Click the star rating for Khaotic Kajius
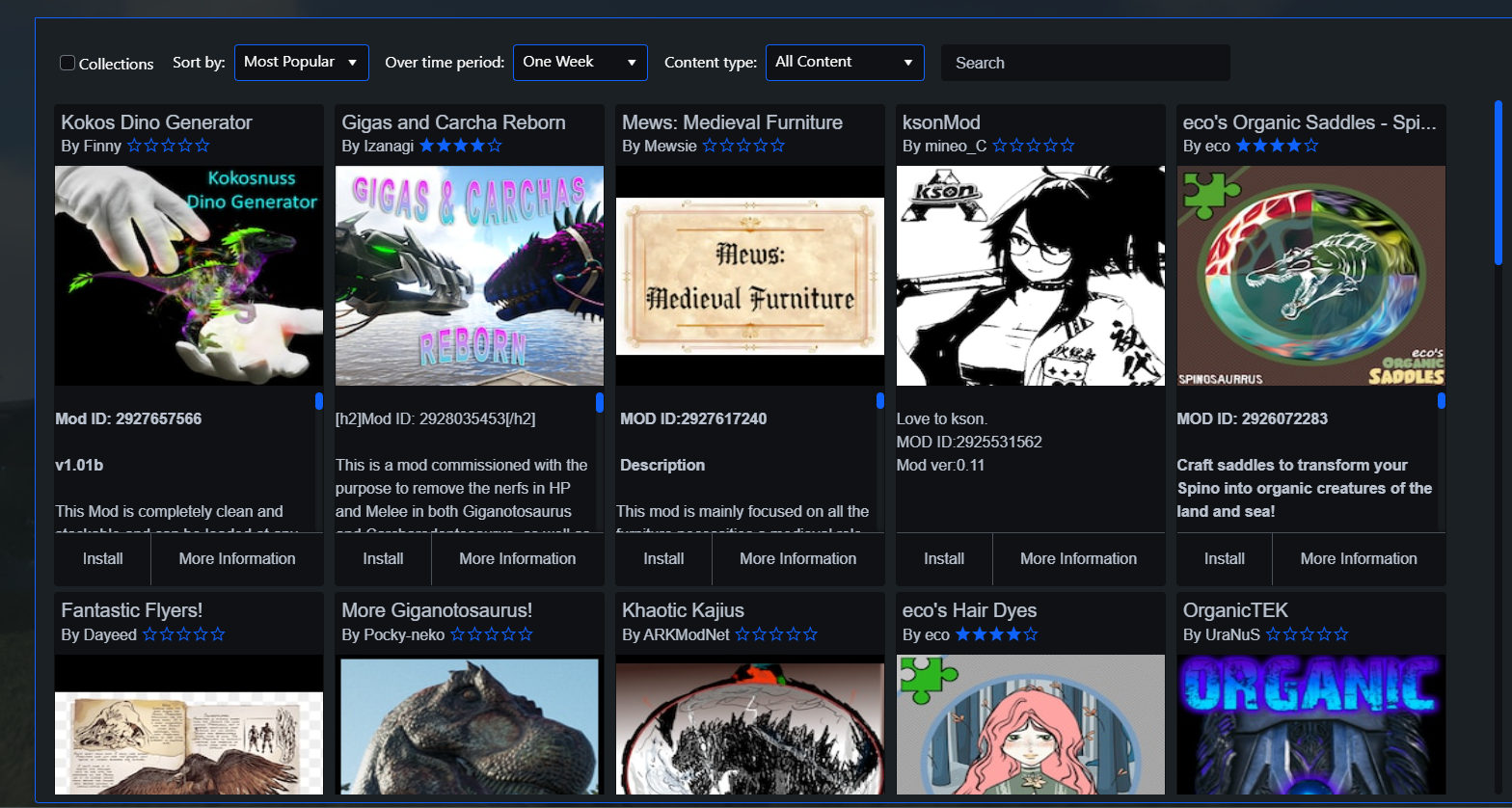This screenshot has height=808, width=1512. tap(776, 634)
